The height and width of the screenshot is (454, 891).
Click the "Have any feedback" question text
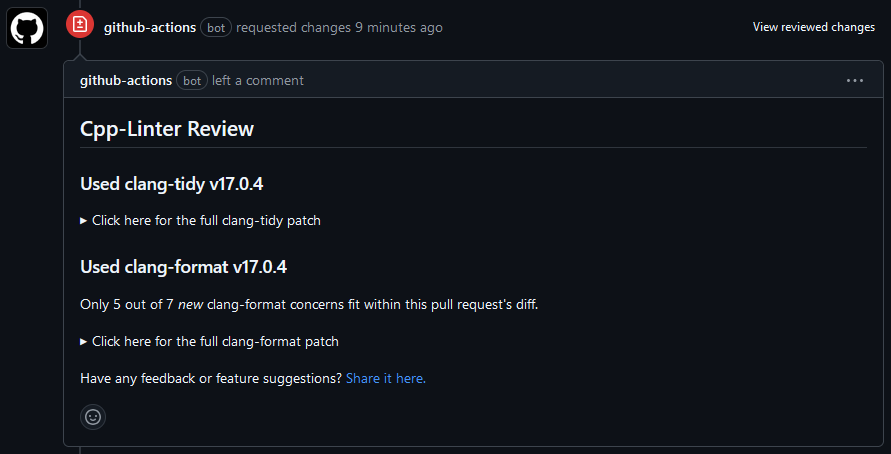coord(211,378)
